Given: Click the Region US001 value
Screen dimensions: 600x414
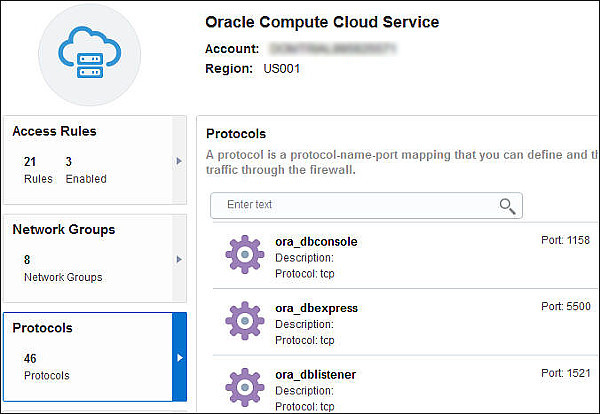Looking at the screenshot, I should 282,69.
